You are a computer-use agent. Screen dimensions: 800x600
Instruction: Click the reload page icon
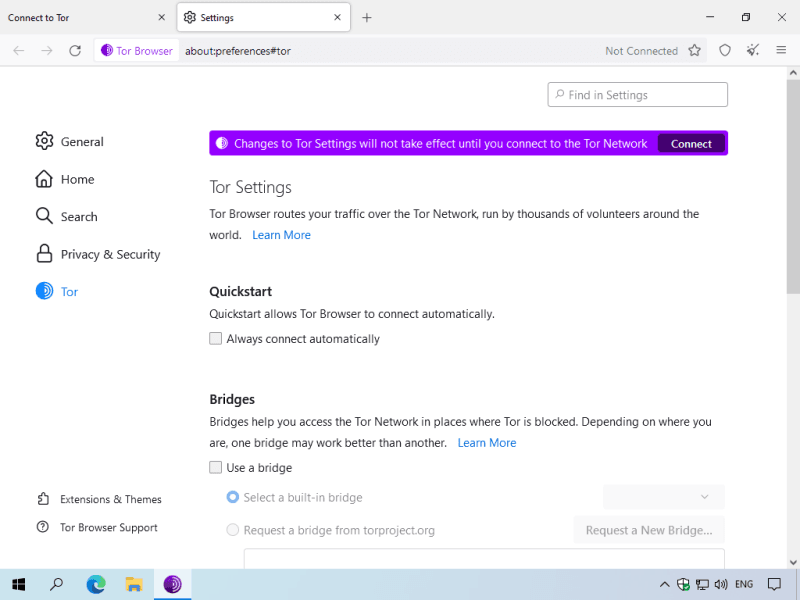pyautogui.click(x=74, y=51)
